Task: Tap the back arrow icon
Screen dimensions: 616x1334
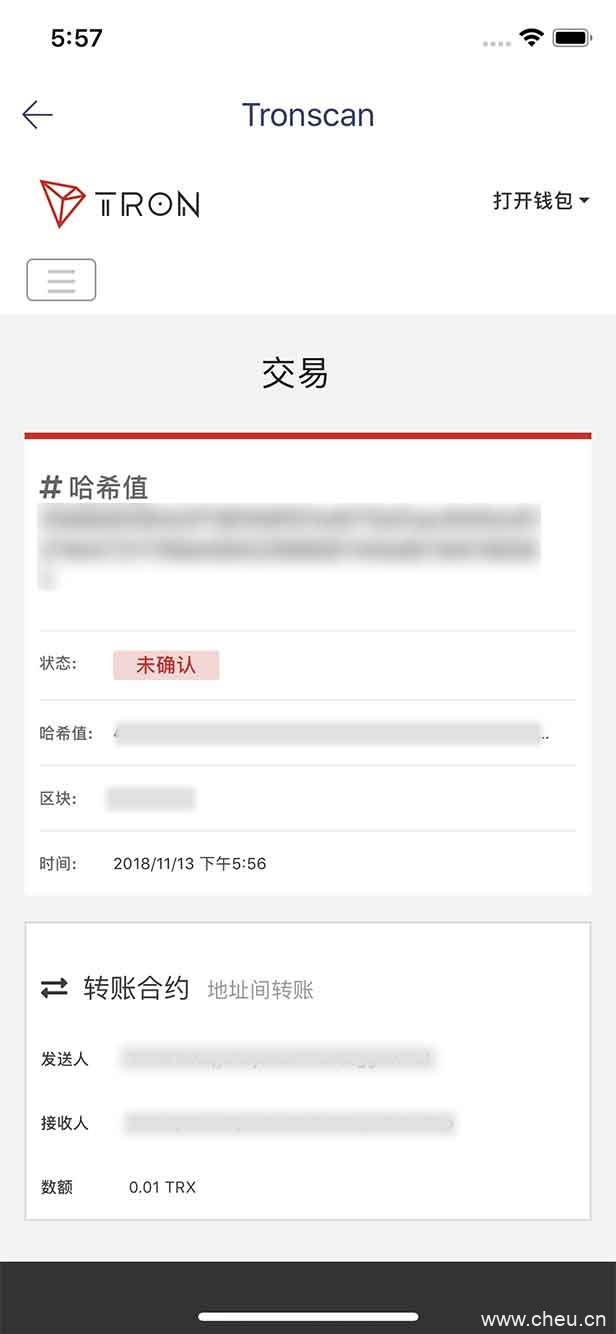Action: 37,115
